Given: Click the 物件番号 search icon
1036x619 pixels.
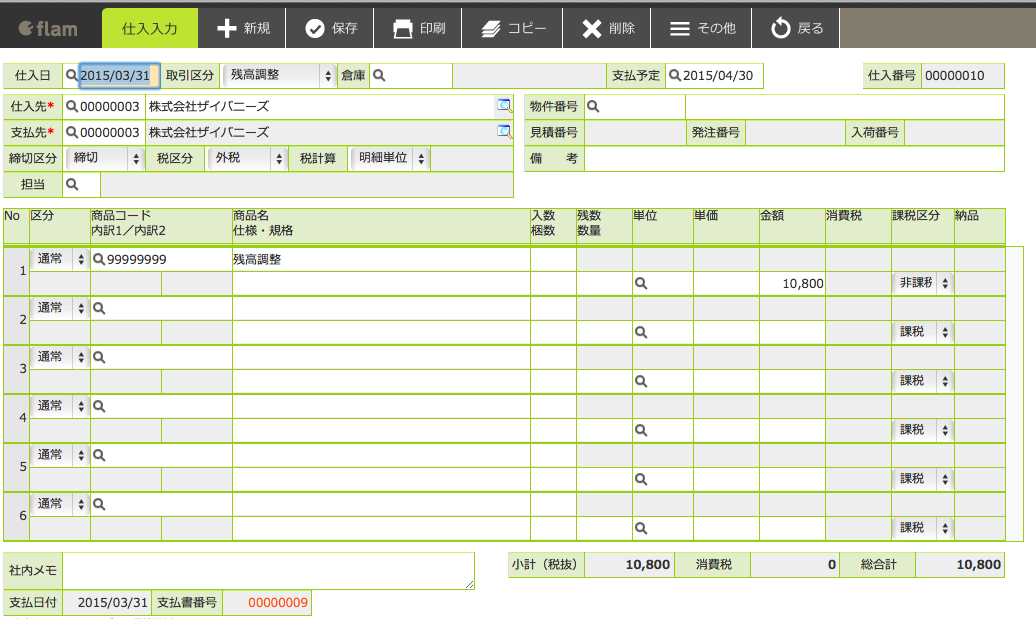Looking at the screenshot, I should pyautogui.click(x=593, y=106).
